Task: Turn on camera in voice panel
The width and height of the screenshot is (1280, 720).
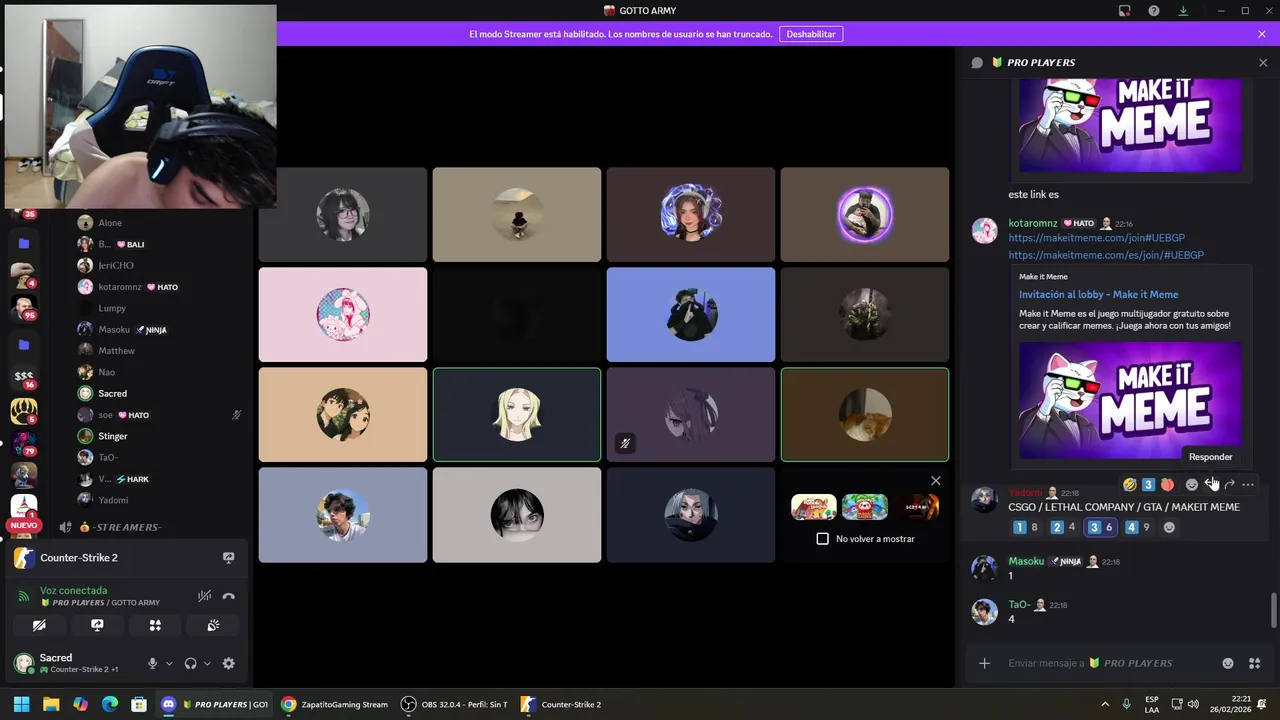Action: tap(39, 625)
